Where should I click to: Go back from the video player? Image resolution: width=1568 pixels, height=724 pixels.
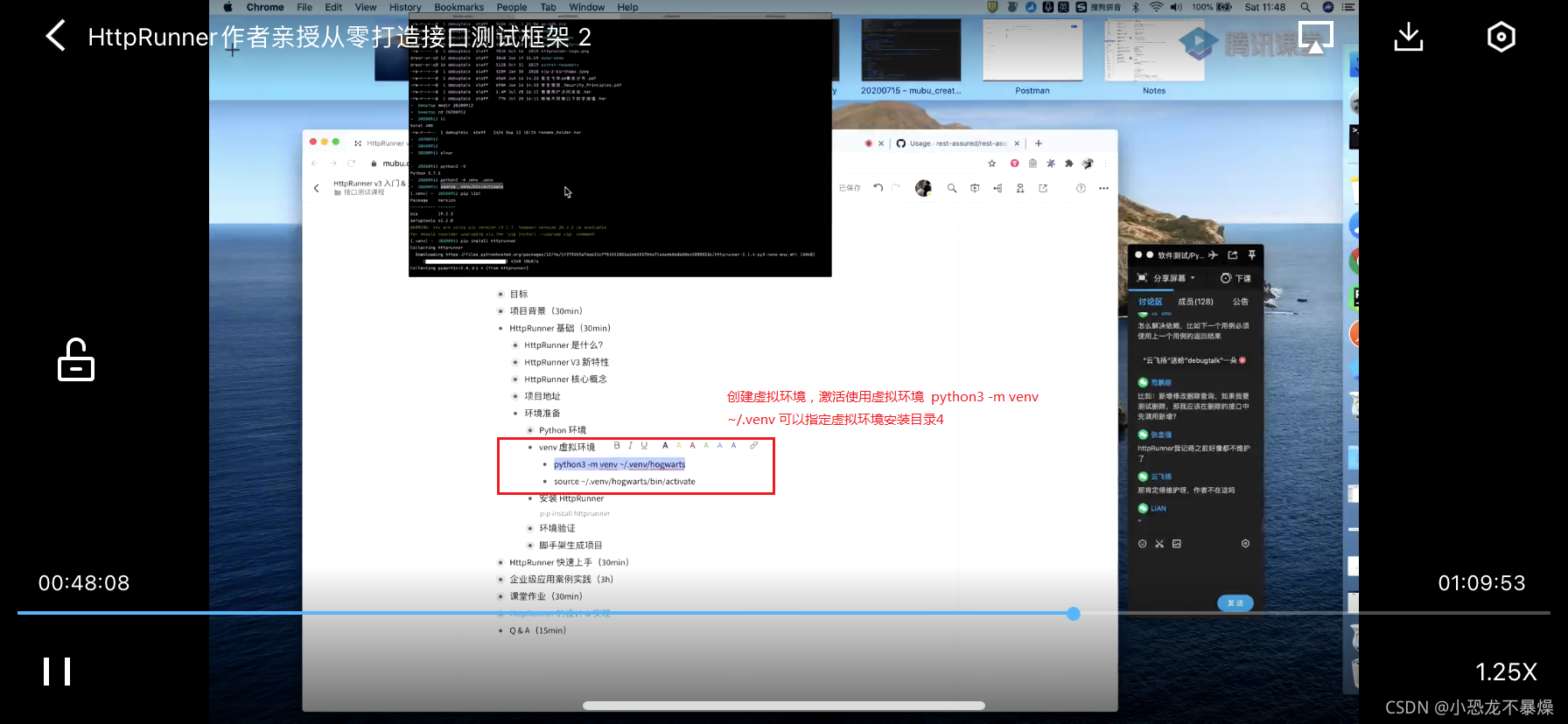pyautogui.click(x=55, y=36)
